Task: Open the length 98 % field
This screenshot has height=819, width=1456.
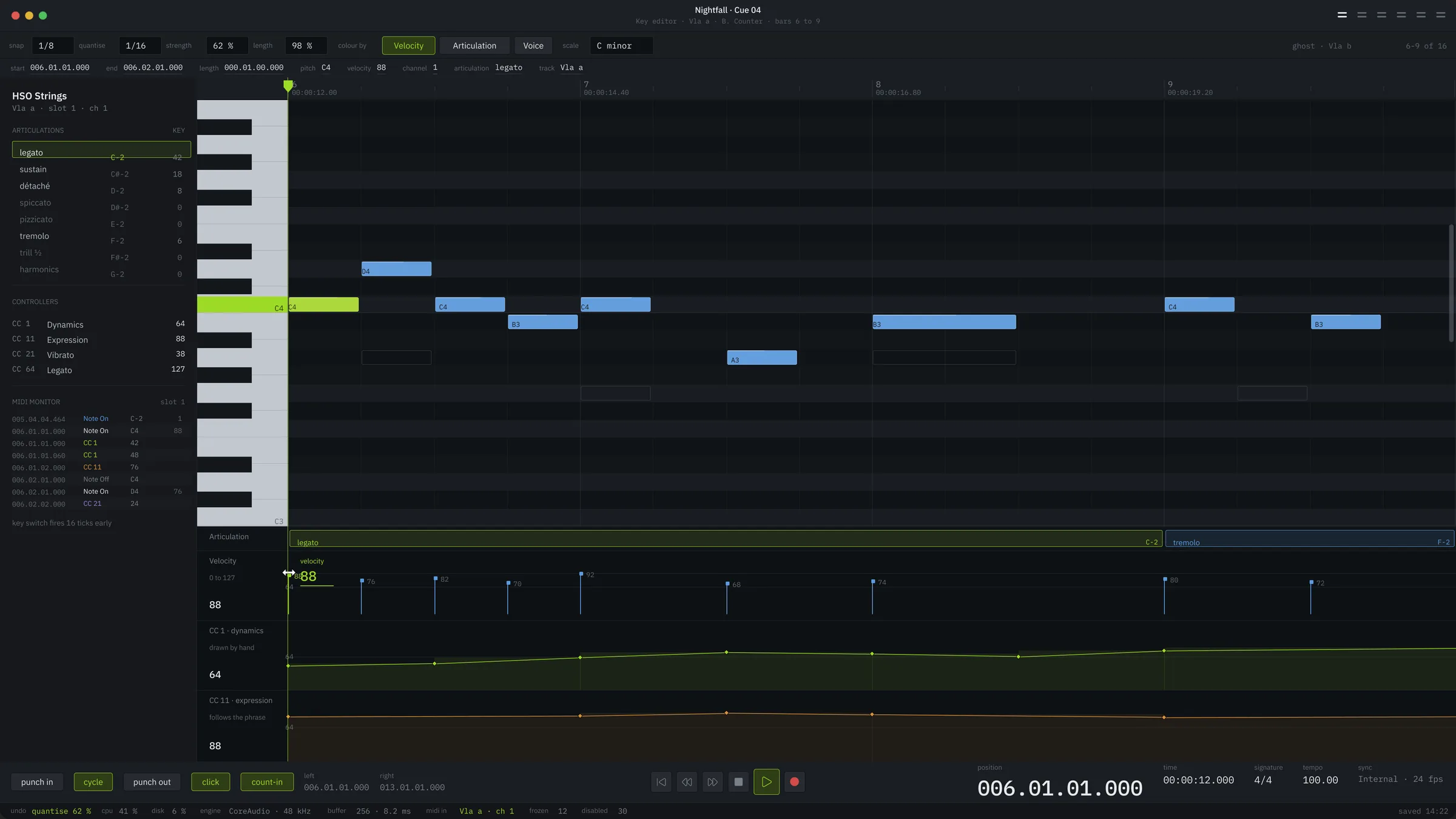Action: point(306,45)
